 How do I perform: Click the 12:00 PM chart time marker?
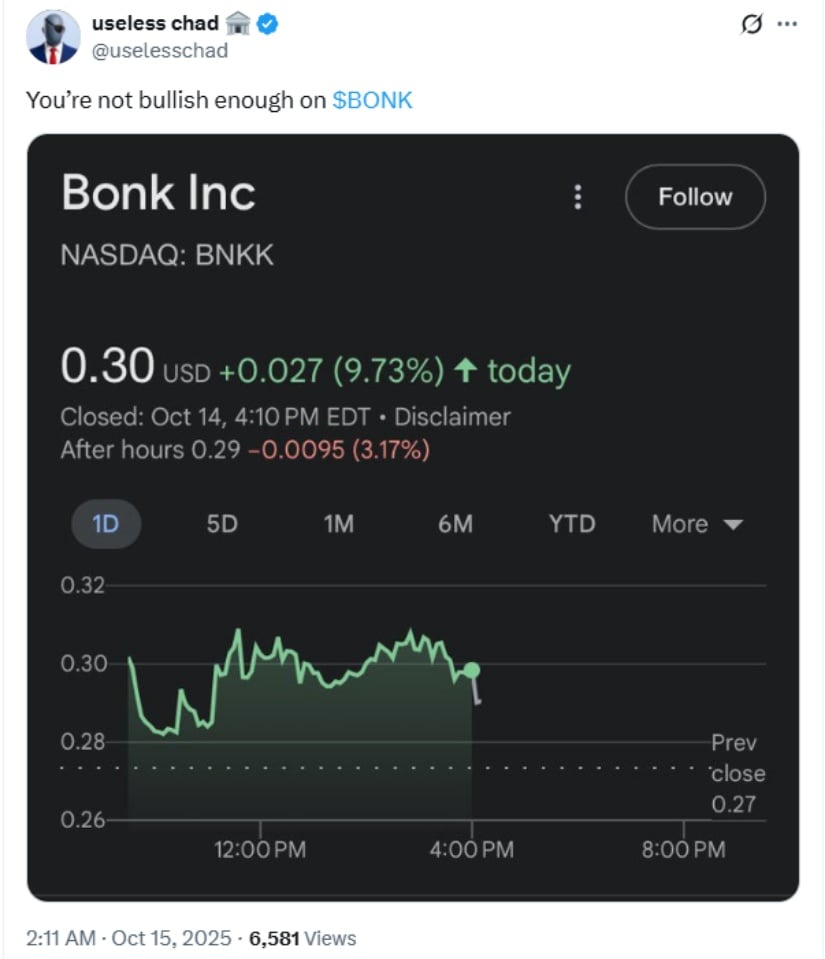click(x=260, y=850)
